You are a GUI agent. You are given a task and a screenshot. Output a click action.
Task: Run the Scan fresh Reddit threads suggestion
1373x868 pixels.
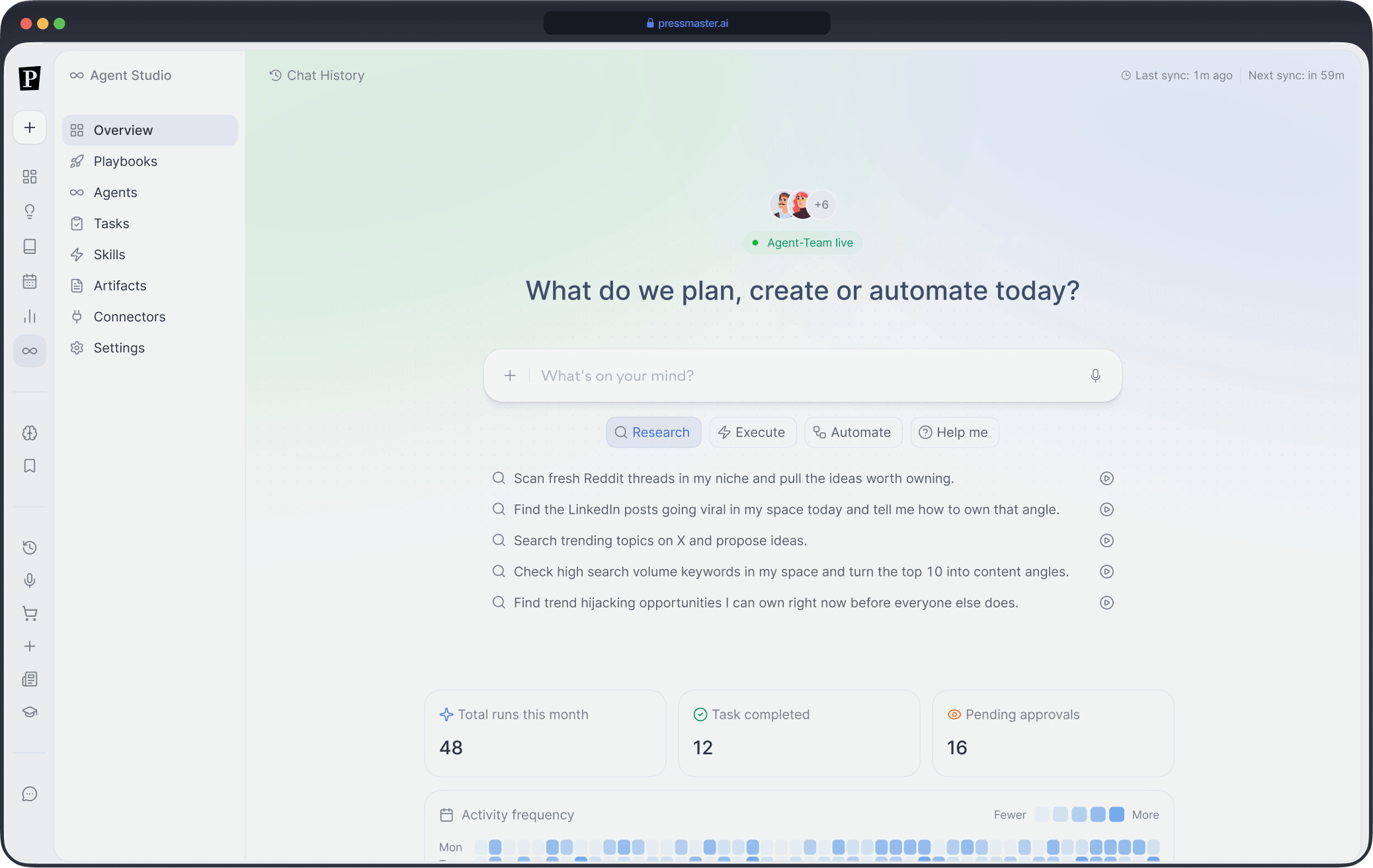pyautogui.click(x=1106, y=479)
